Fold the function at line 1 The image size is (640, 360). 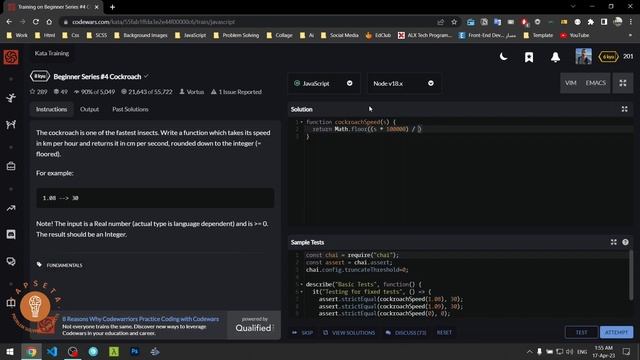(x=302, y=122)
